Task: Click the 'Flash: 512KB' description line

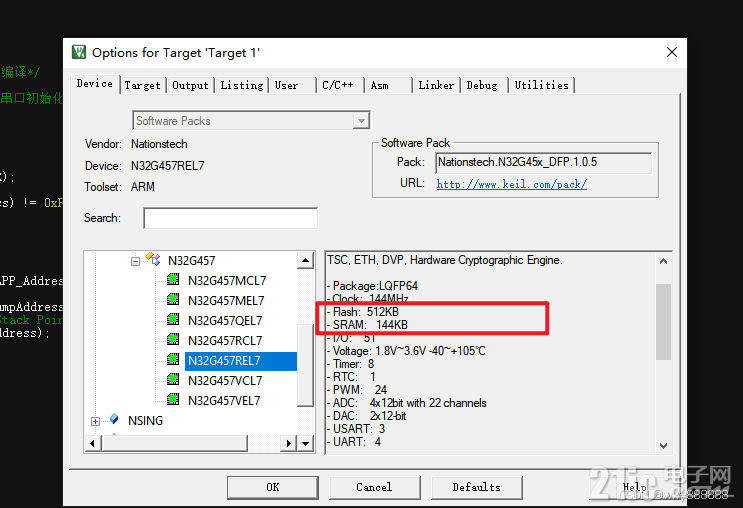Action: (363, 312)
